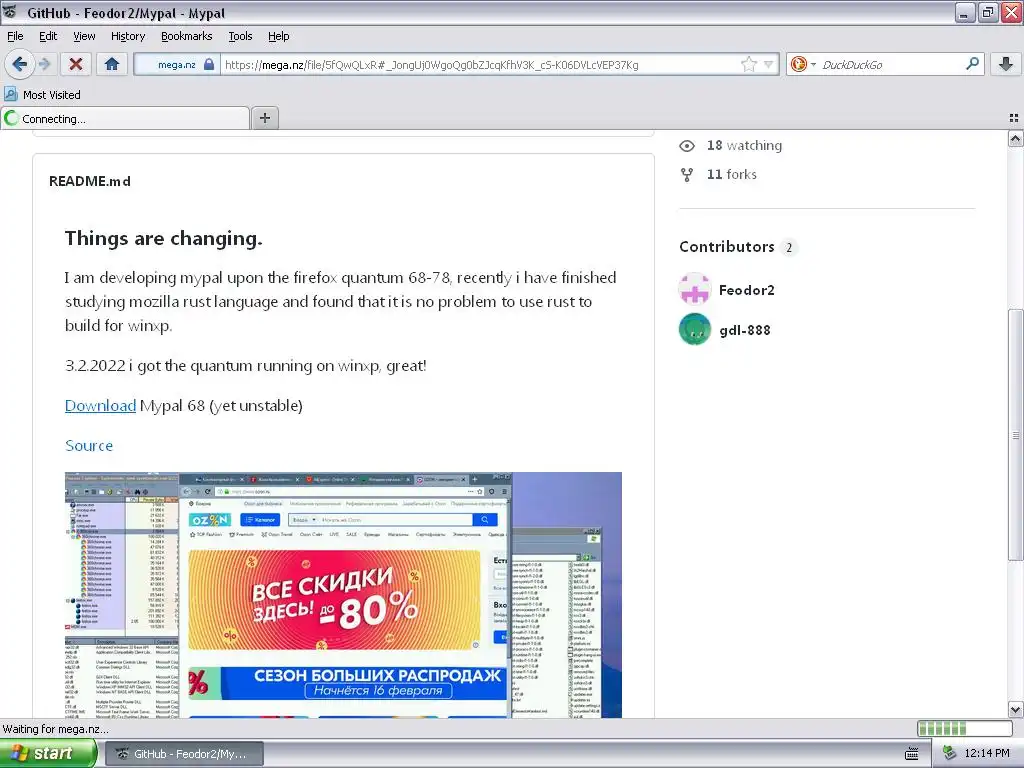Viewport: 1024px width, 768px height.
Task: Open DuckDuckGo search engine selector
Action: pyautogui.click(x=803, y=64)
